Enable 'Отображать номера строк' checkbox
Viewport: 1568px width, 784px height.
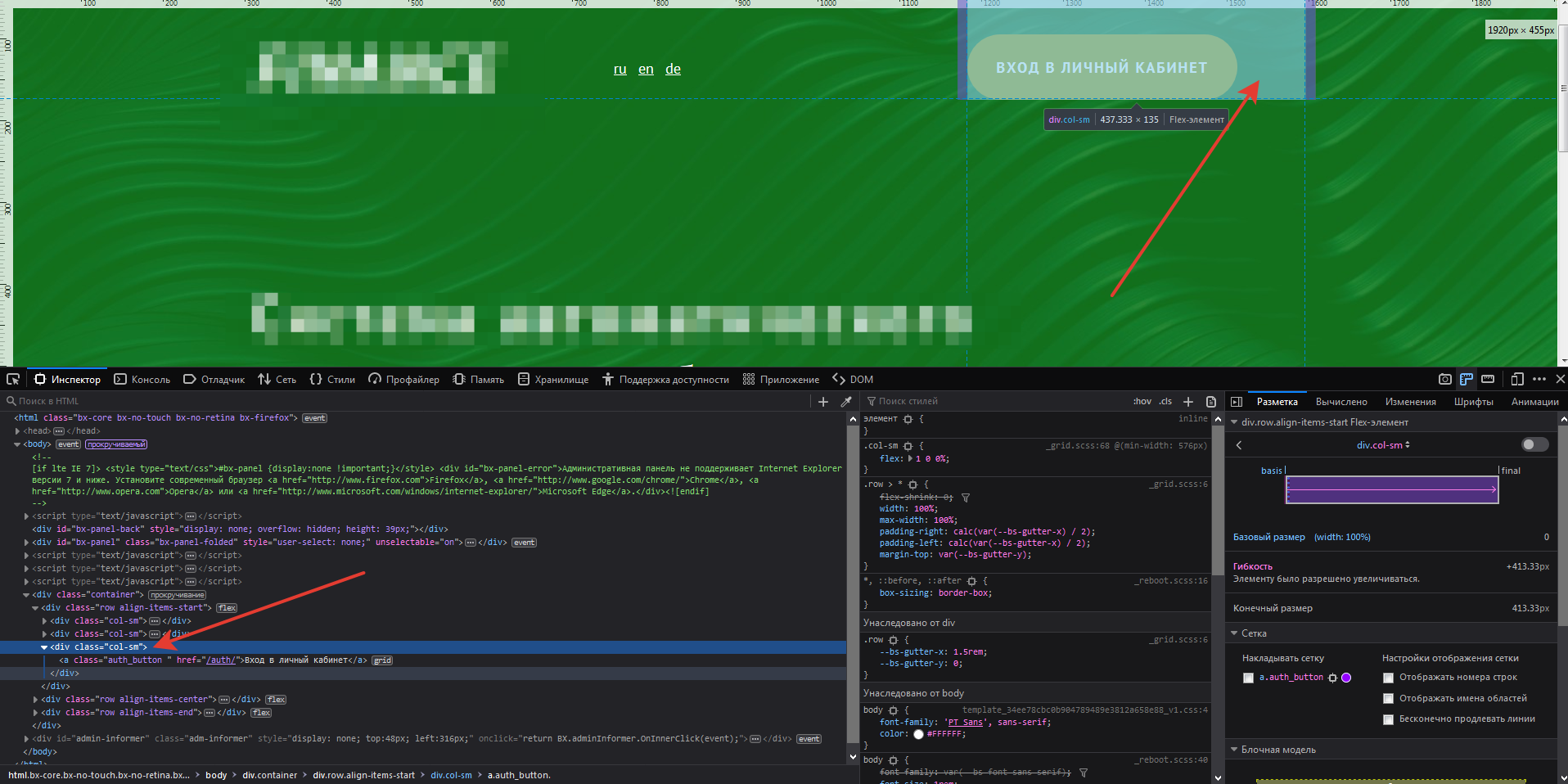coord(1388,678)
